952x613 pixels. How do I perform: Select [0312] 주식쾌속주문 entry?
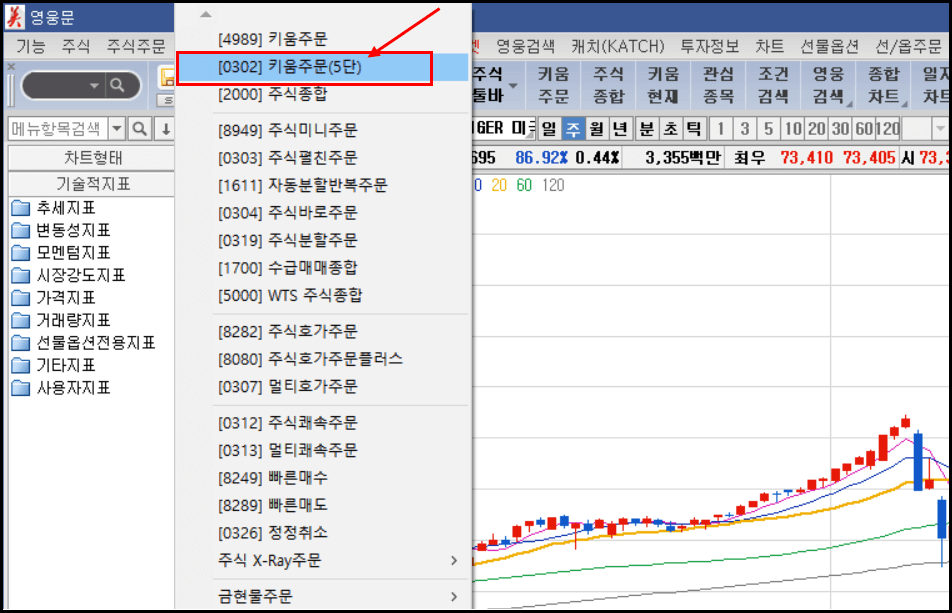(323, 422)
